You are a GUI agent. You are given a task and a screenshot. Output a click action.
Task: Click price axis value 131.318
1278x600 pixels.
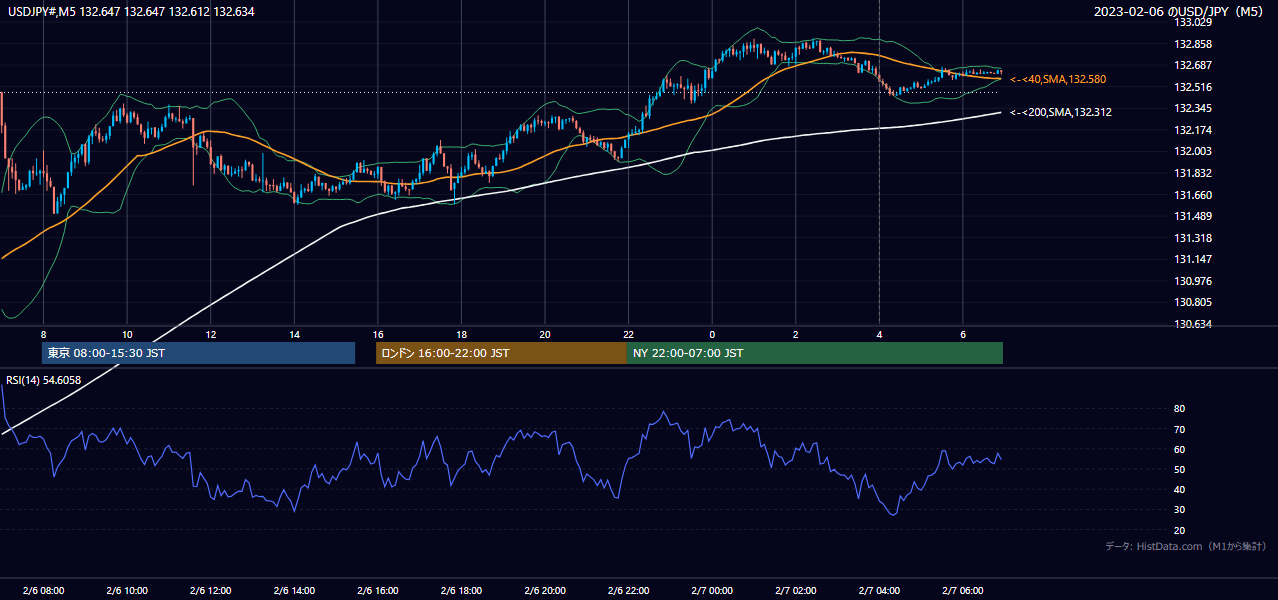pyautogui.click(x=1195, y=238)
